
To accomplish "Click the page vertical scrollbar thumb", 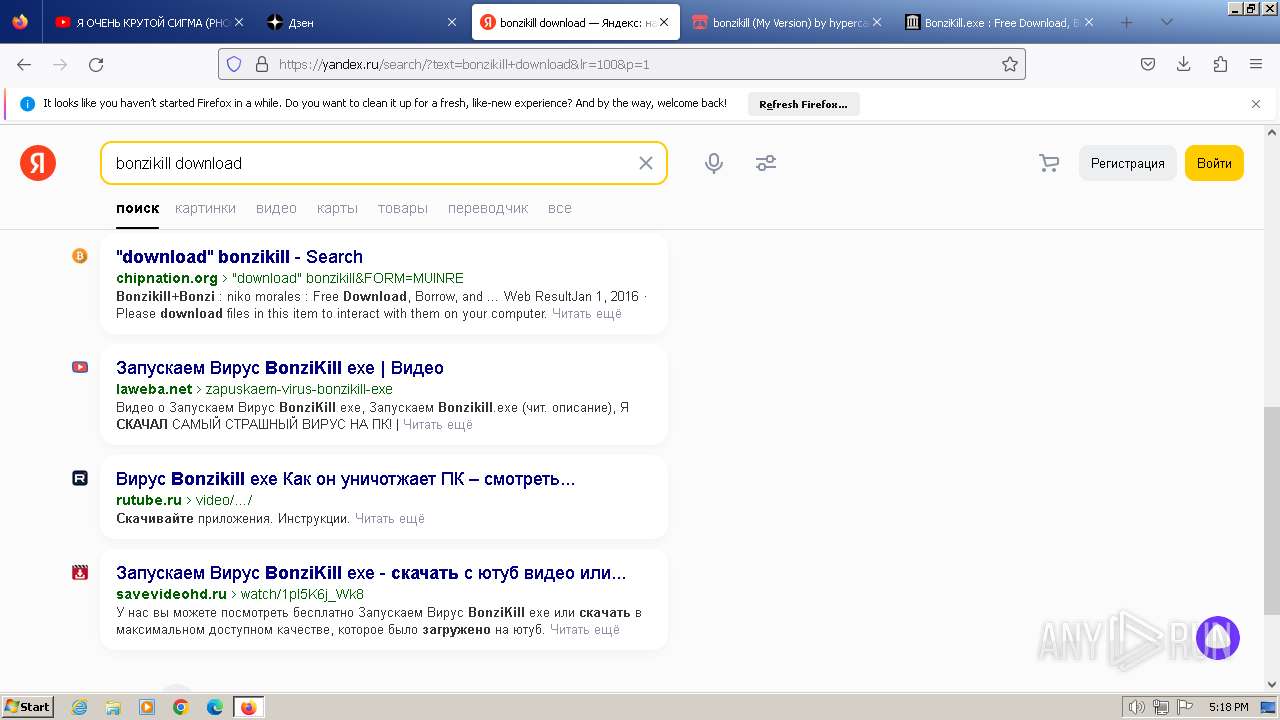I will click(x=1271, y=510).
